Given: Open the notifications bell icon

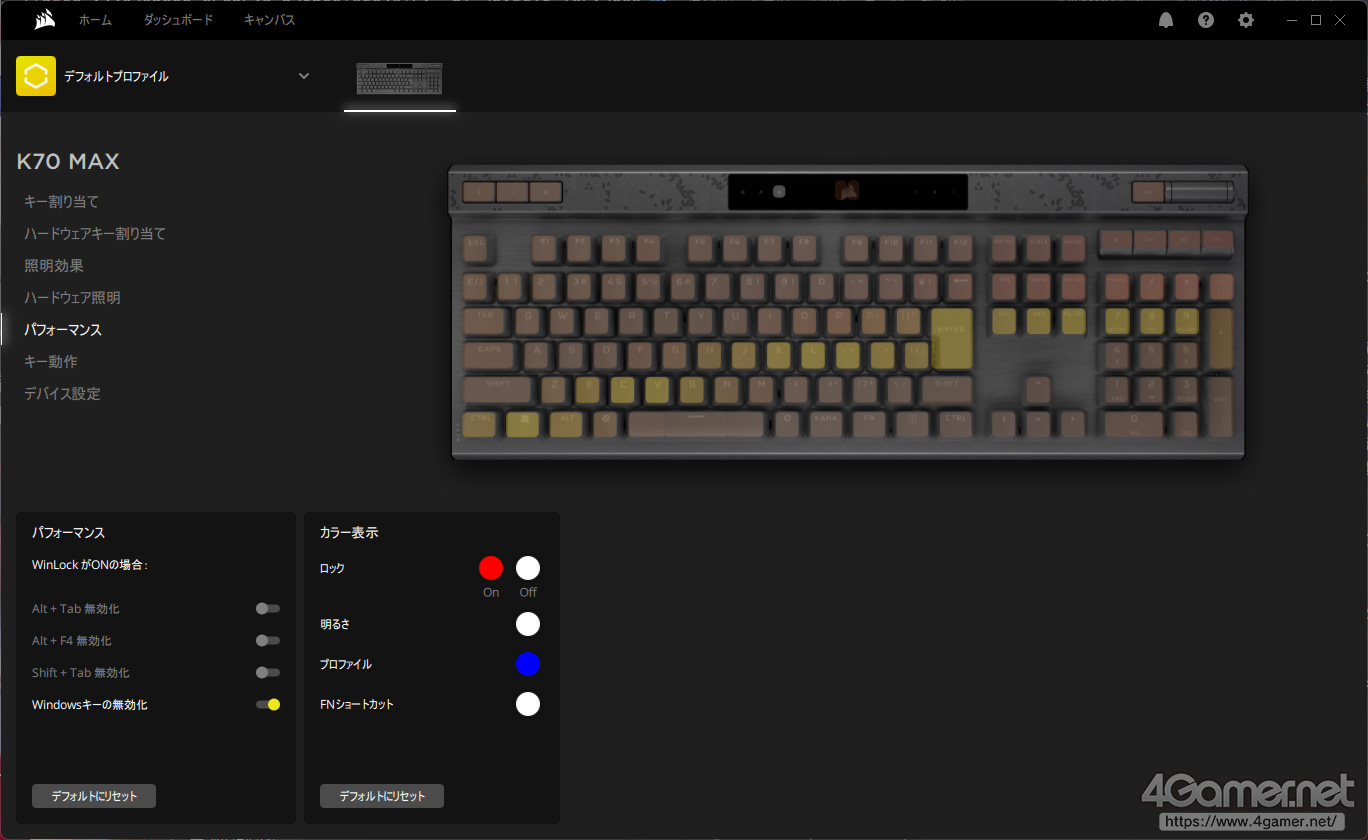Looking at the screenshot, I should tap(1166, 20).
